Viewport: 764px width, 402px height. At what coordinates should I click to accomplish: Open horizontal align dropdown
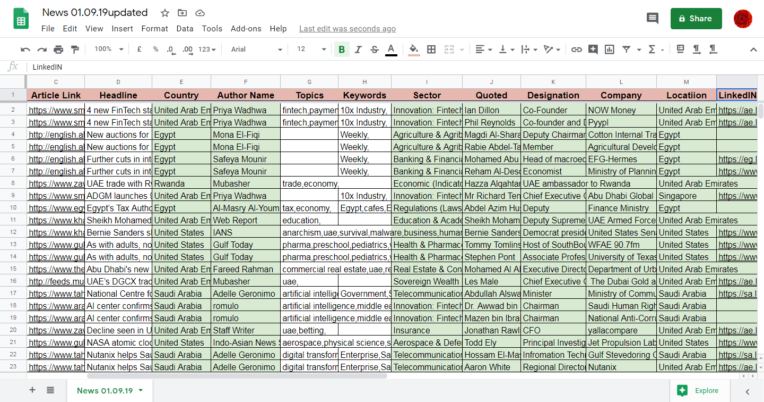[x=483, y=49]
